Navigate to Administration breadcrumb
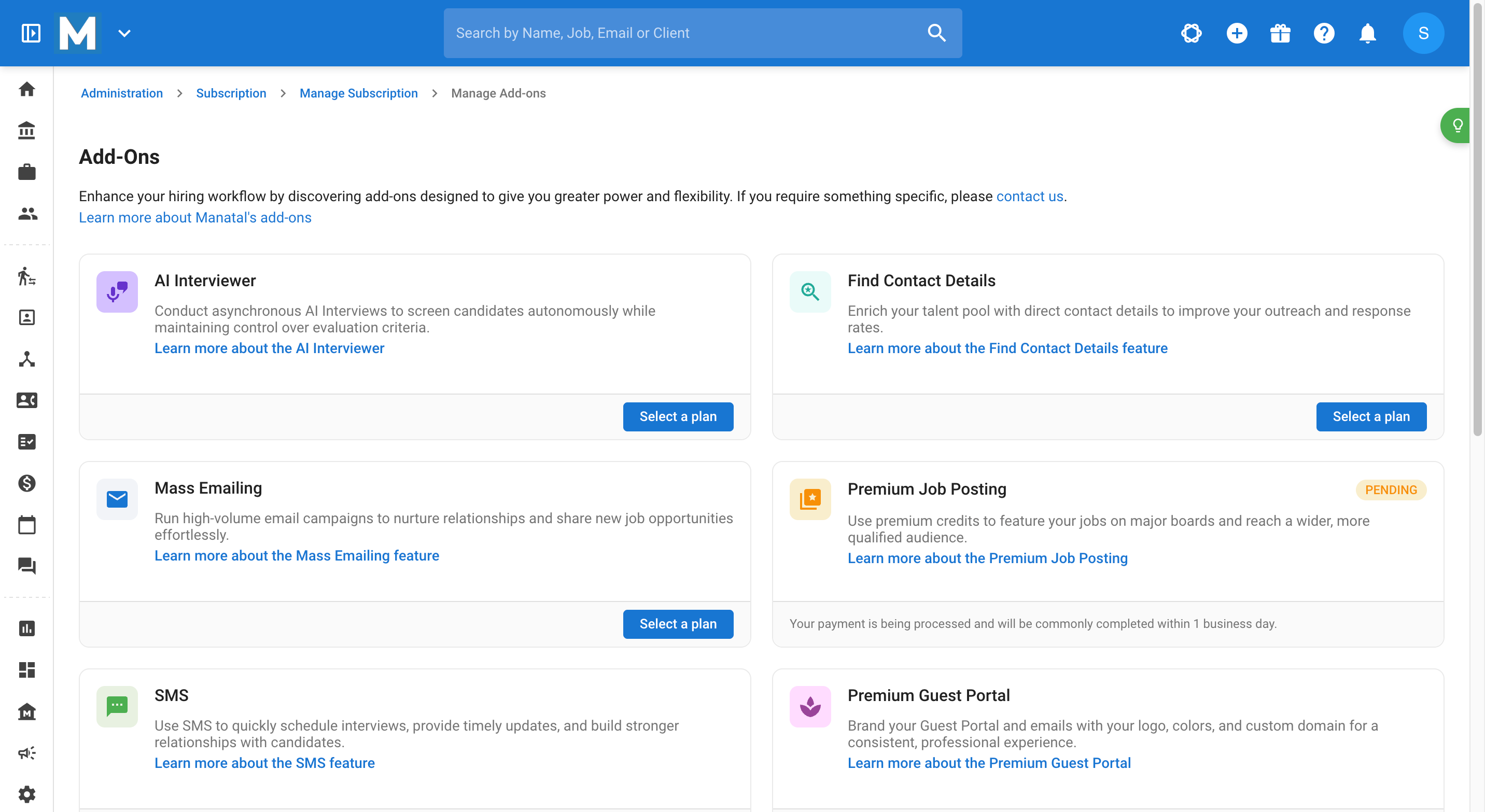 (122, 93)
